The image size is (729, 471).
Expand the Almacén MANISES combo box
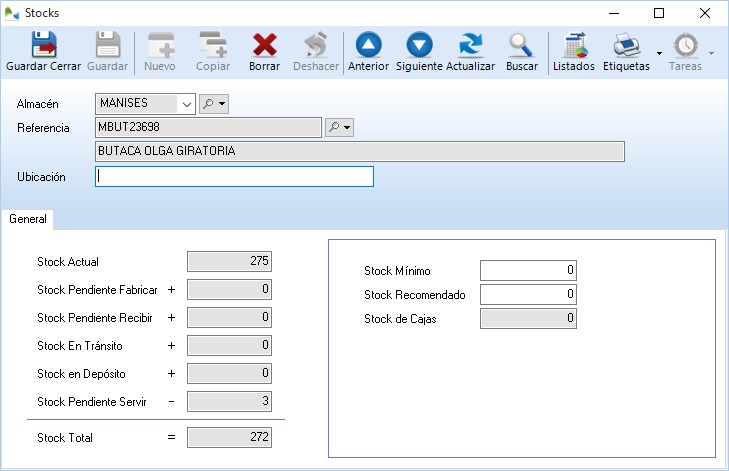[186, 103]
